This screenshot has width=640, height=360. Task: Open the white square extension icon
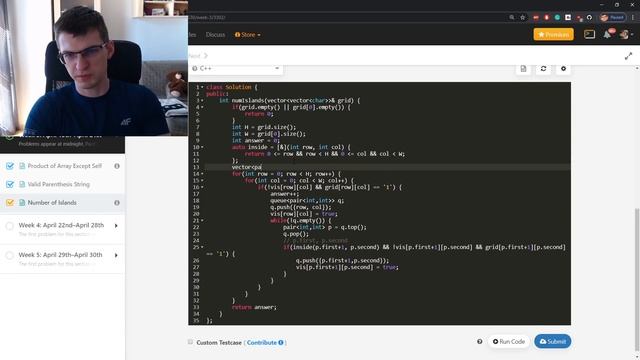pos(568,18)
